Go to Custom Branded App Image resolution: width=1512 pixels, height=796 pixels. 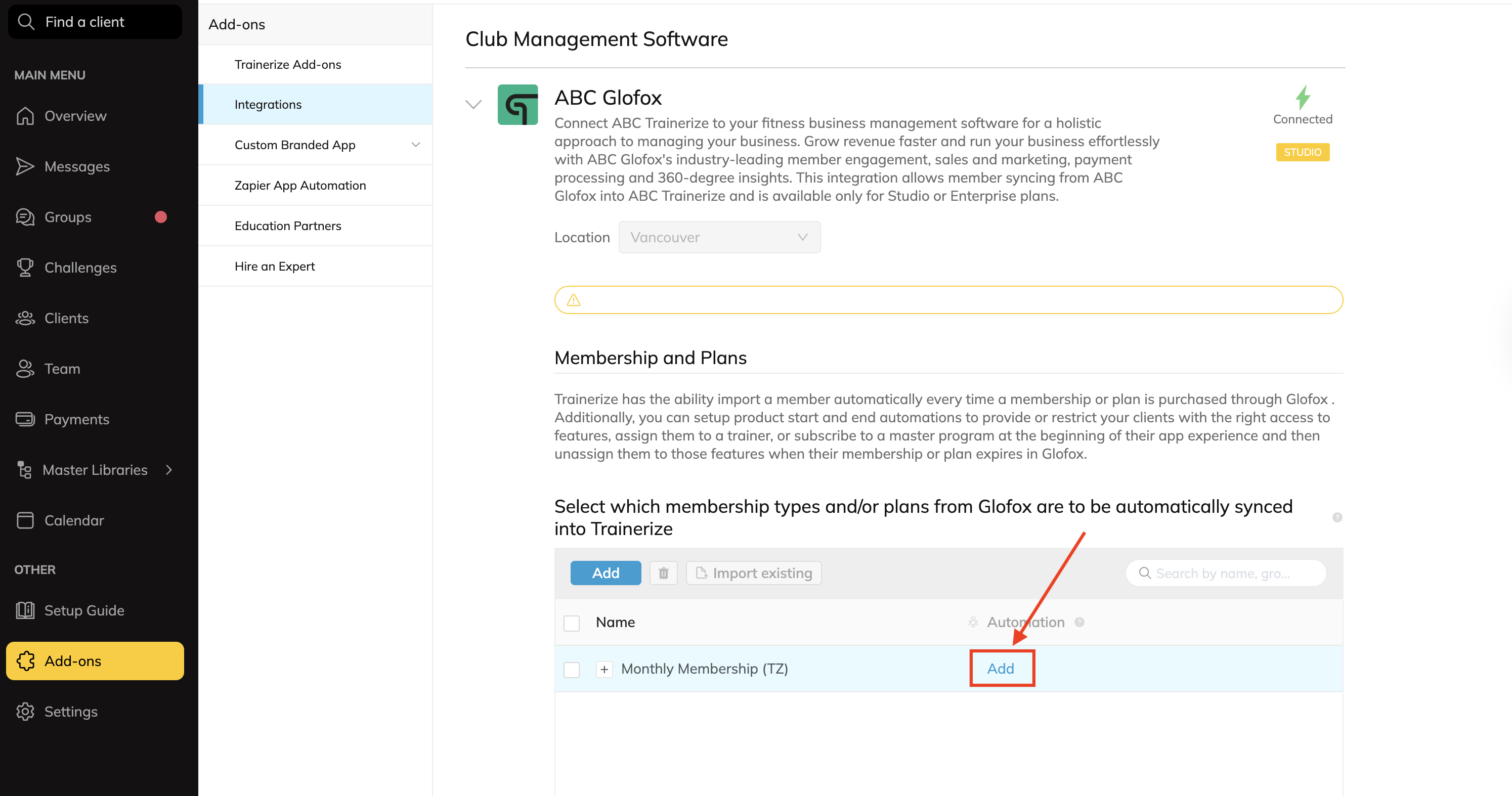click(294, 145)
